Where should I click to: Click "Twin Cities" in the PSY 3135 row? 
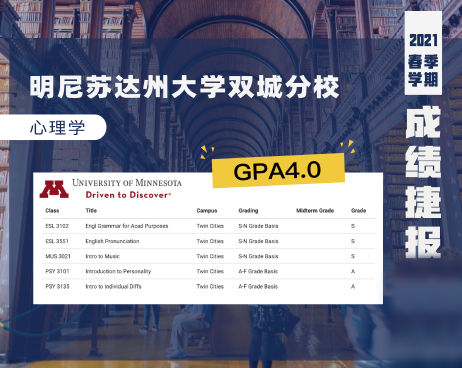(210, 286)
